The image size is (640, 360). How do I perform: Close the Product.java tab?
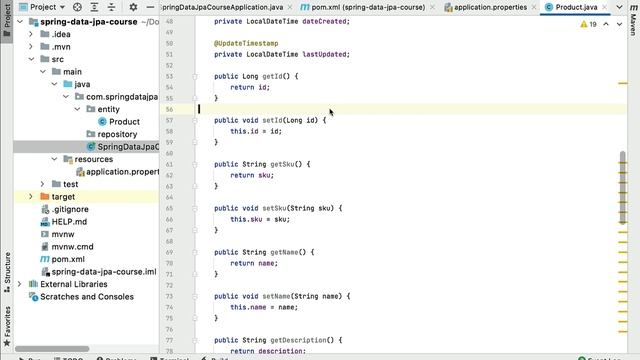click(604, 7)
